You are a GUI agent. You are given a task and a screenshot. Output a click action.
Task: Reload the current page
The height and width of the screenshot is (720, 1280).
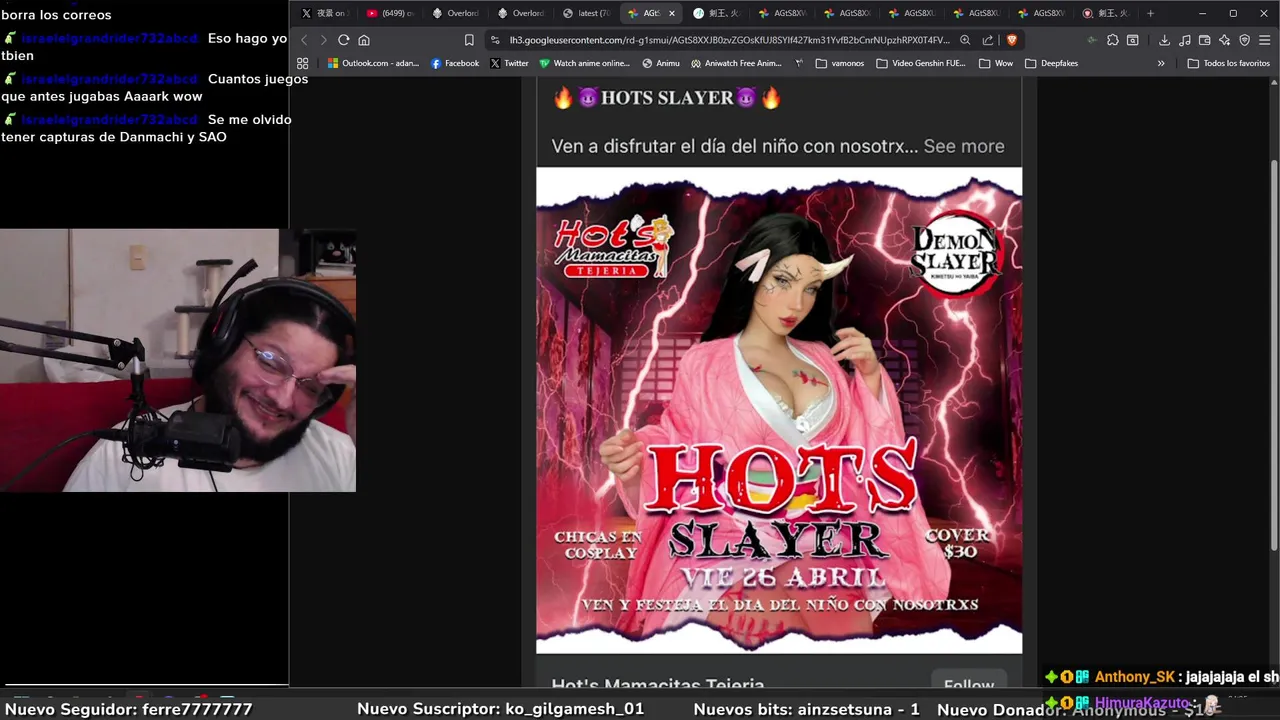point(343,40)
